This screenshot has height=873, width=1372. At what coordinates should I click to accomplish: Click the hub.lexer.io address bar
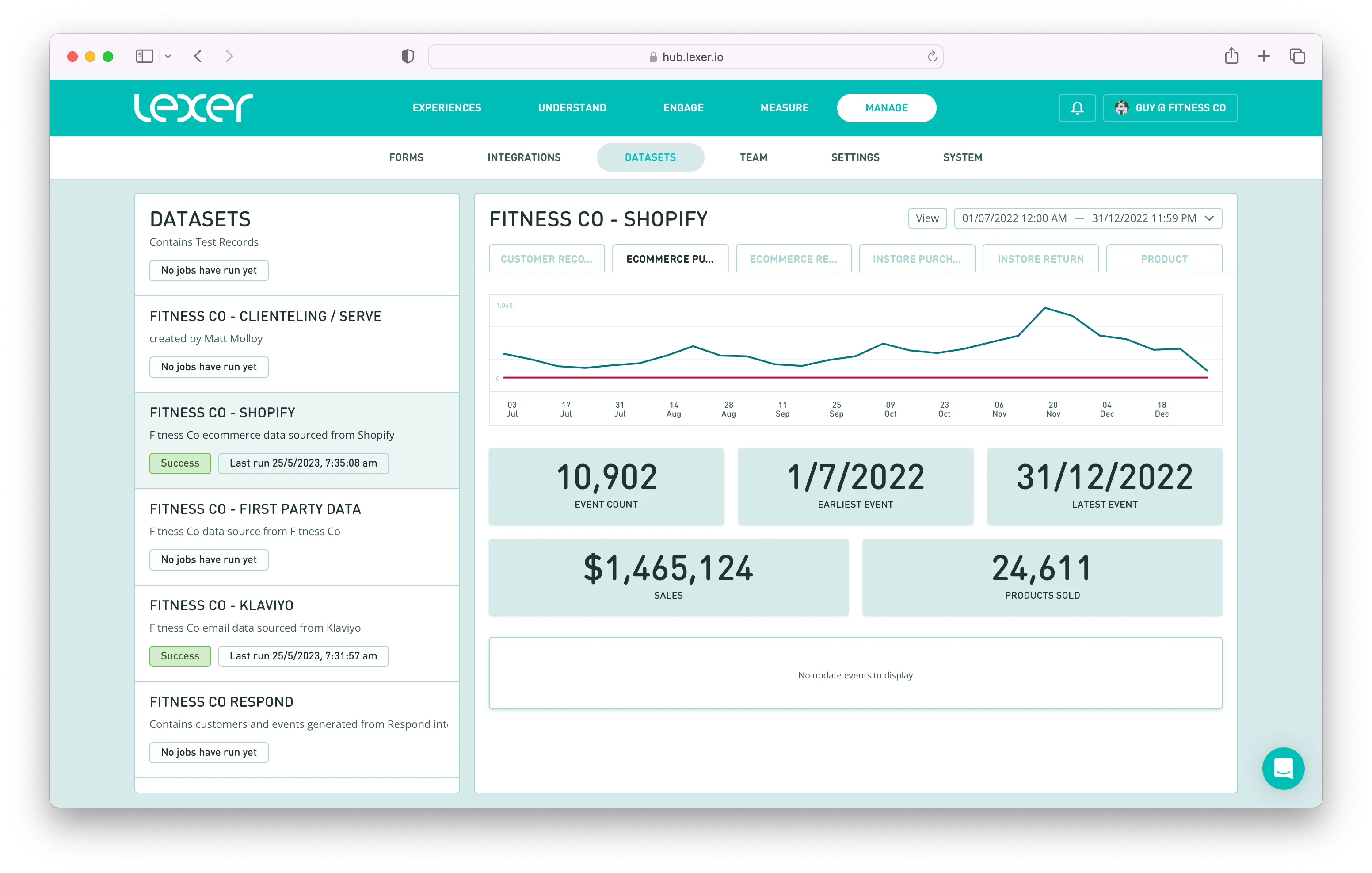(x=686, y=57)
